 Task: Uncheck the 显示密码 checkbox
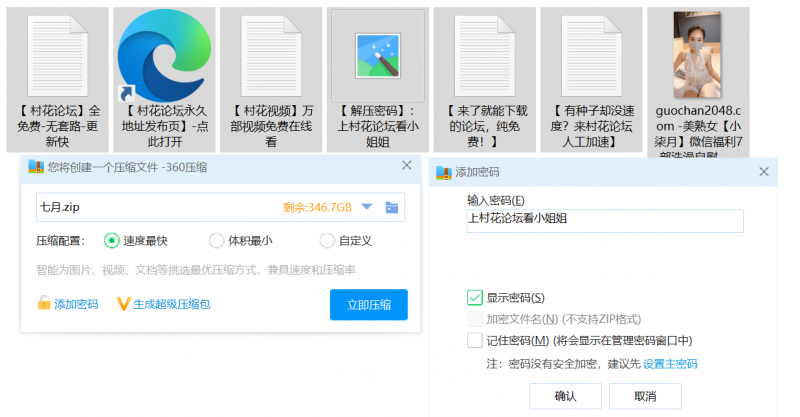(475, 297)
